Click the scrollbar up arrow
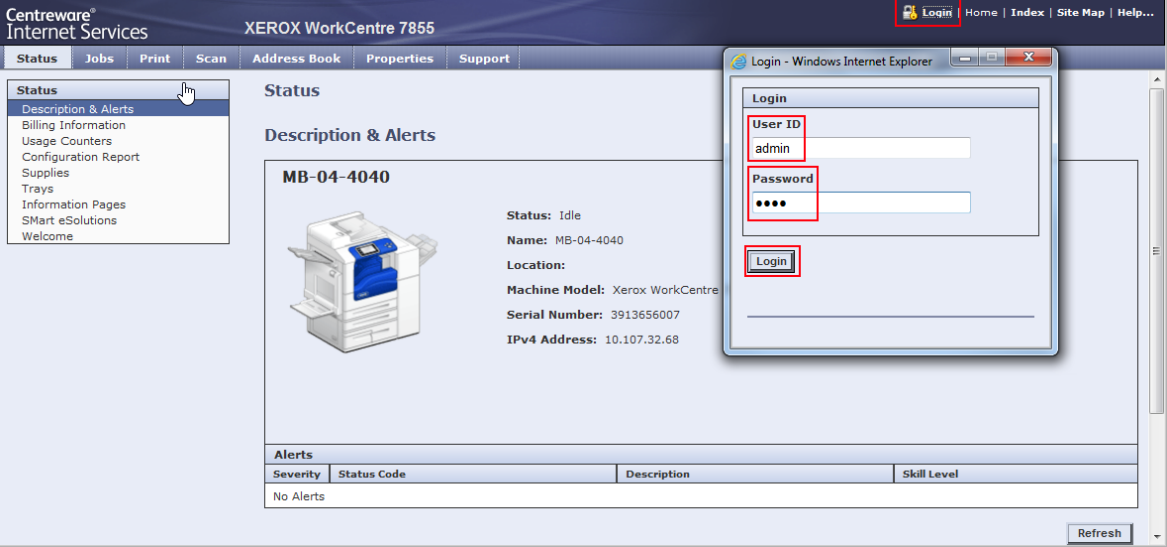 pos(1157,79)
